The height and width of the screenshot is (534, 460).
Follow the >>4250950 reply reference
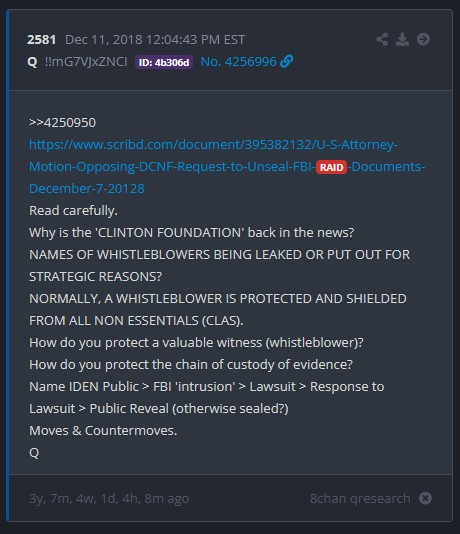pos(63,123)
